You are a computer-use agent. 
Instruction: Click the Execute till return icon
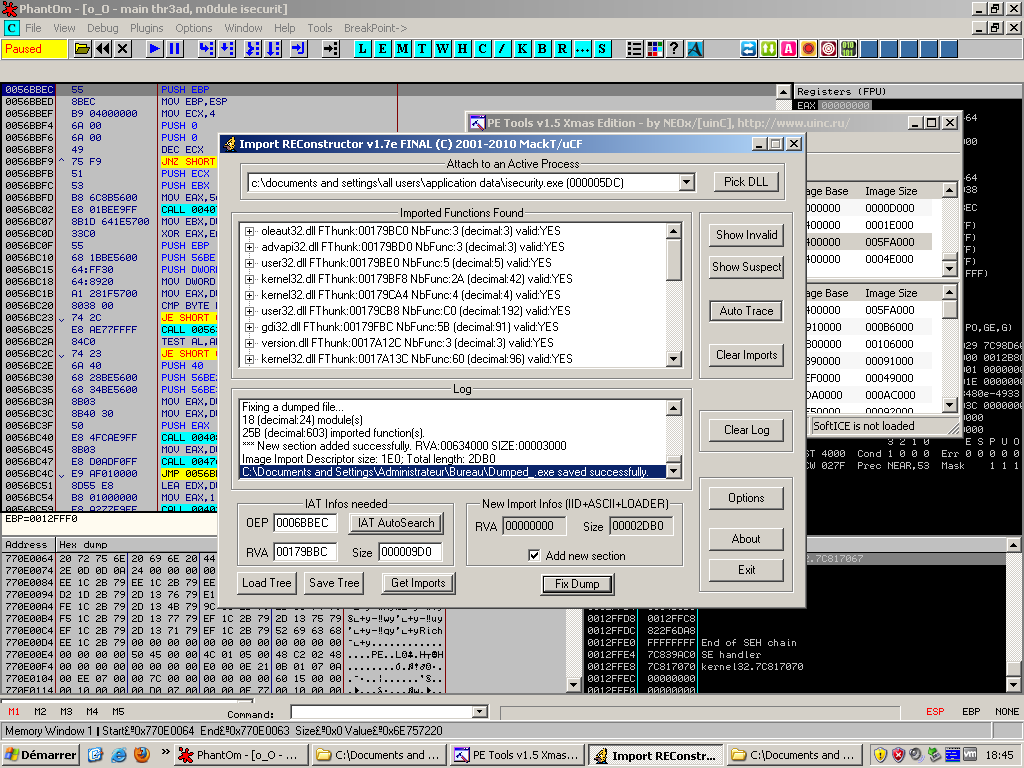pos(298,49)
